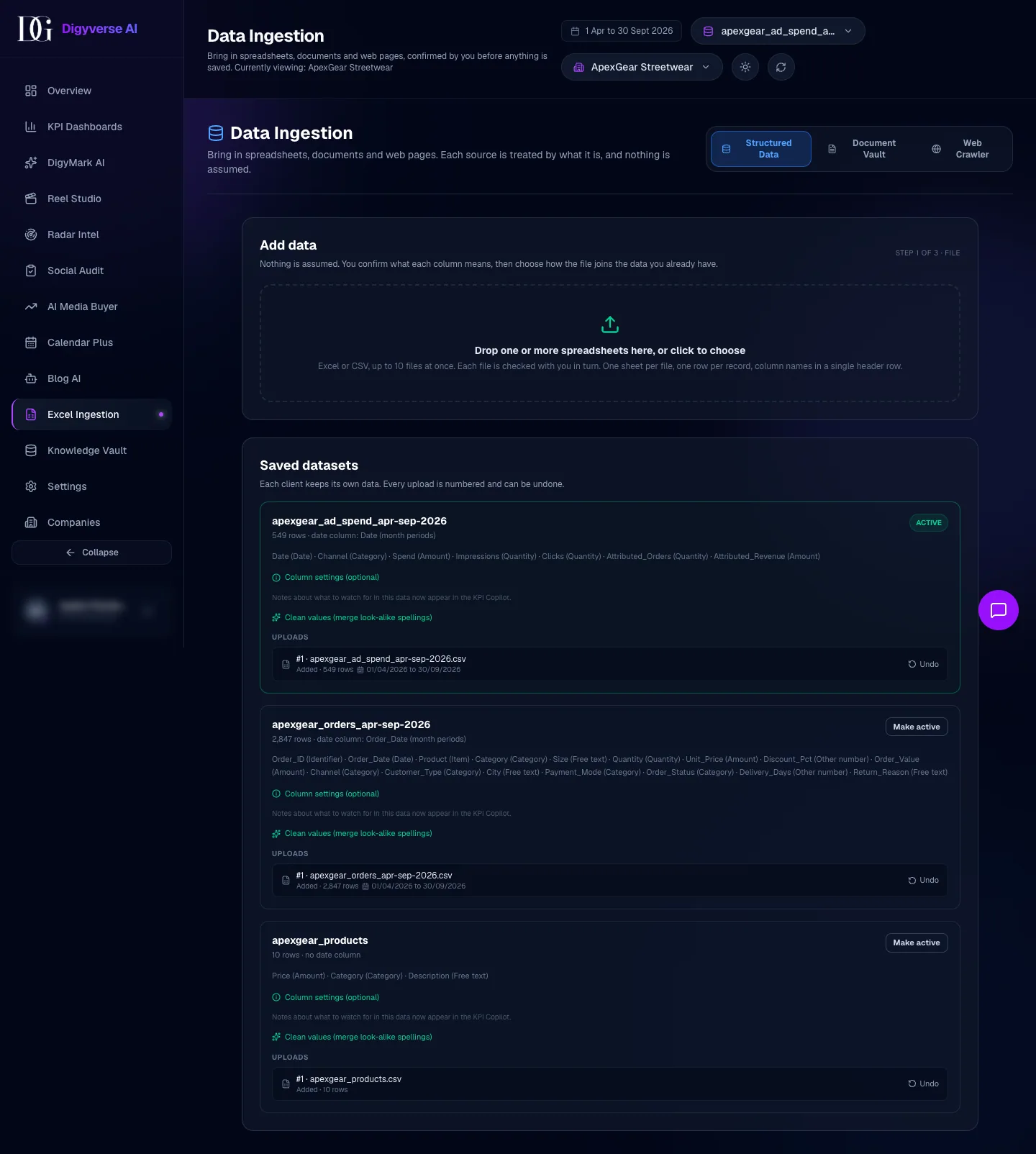This screenshot has width=1036, height=1154.
Task: Undo the apexgear_products.csv upload
Action: (x=924, y=1083)
